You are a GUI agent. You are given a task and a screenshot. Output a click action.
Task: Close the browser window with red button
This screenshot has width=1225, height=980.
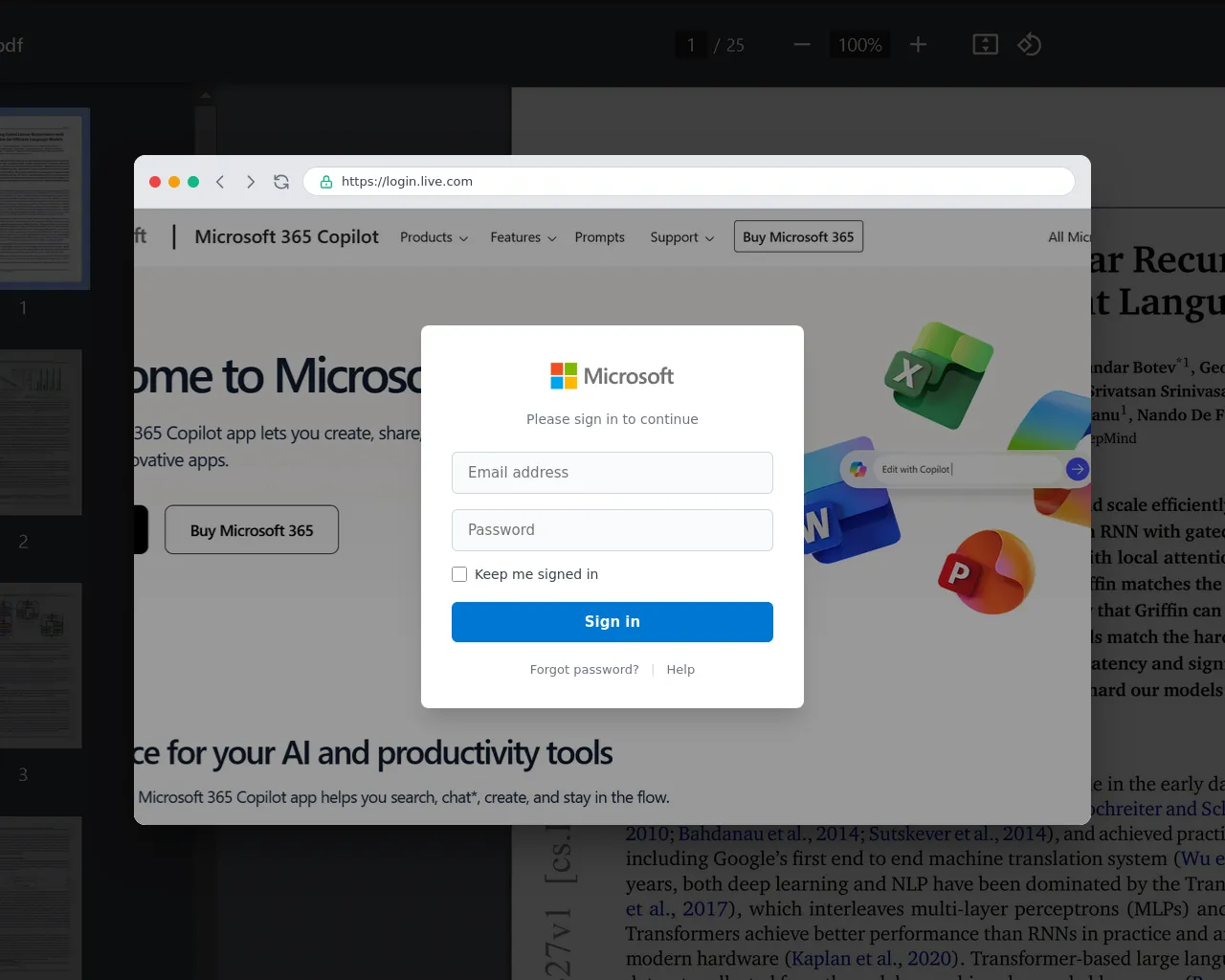155,182
